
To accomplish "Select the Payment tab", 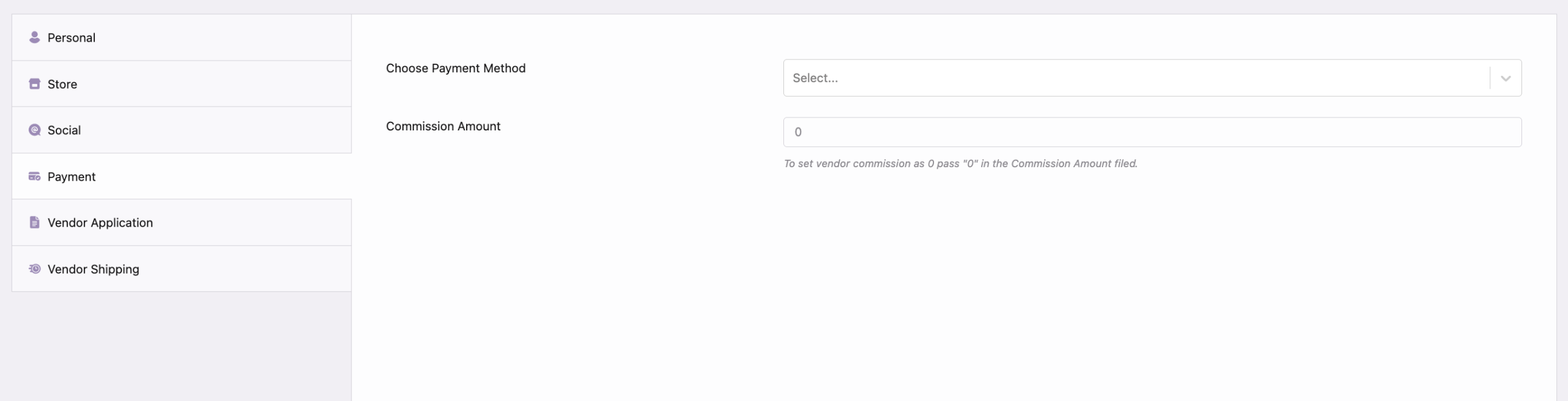I will (72, 176).
